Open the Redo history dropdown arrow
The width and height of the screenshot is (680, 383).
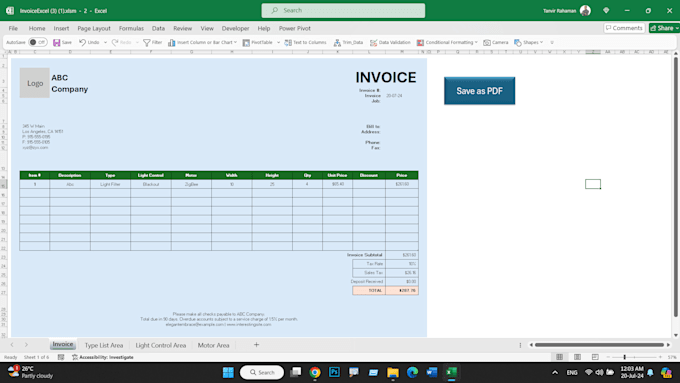tap(137, 43)
